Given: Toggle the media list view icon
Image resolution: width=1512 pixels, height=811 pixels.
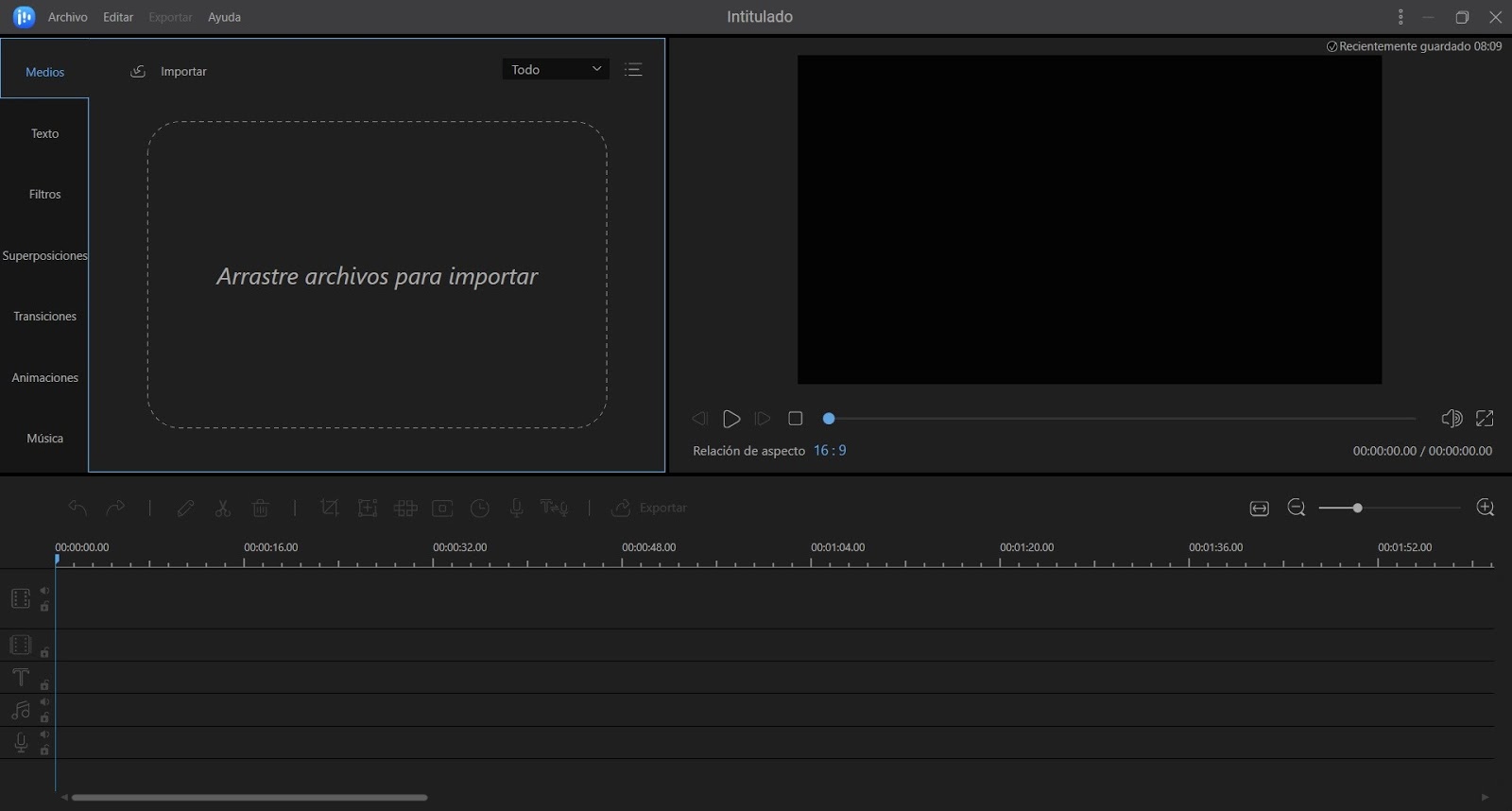Looking at the screenshot, I should [633, 69].
